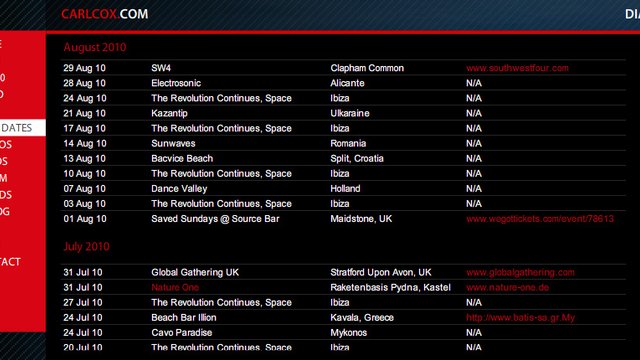Select the date 17 Aug 10

point(84,129)
